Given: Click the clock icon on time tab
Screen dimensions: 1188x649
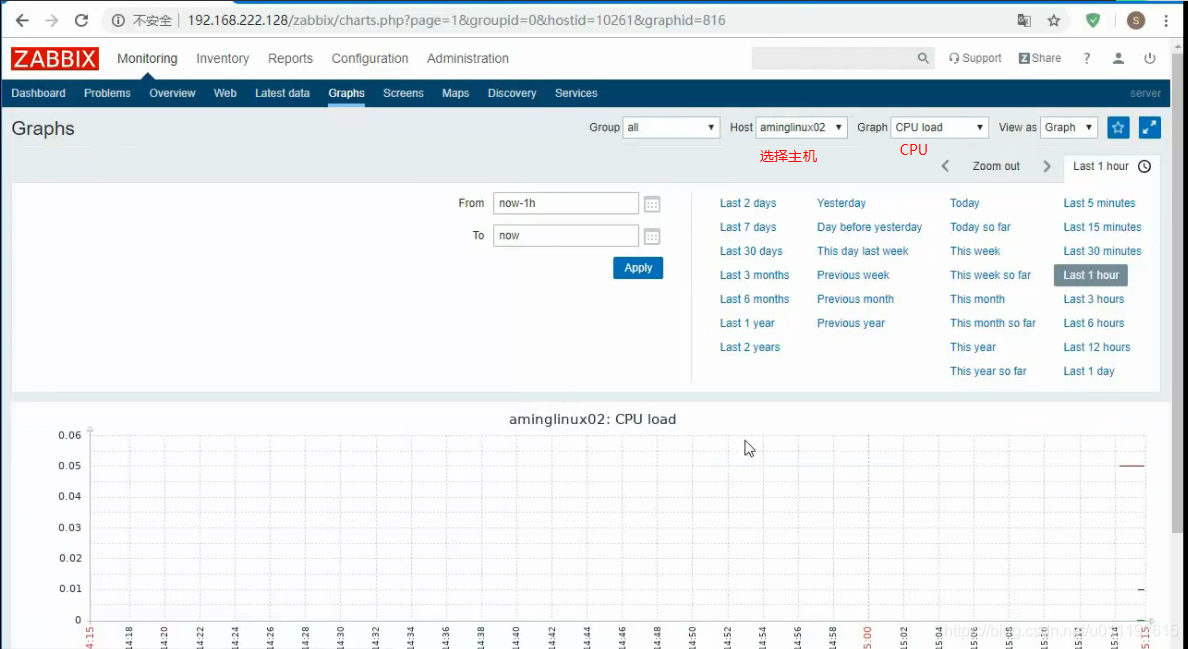Looking at the screenshot, I should 1144,166.
